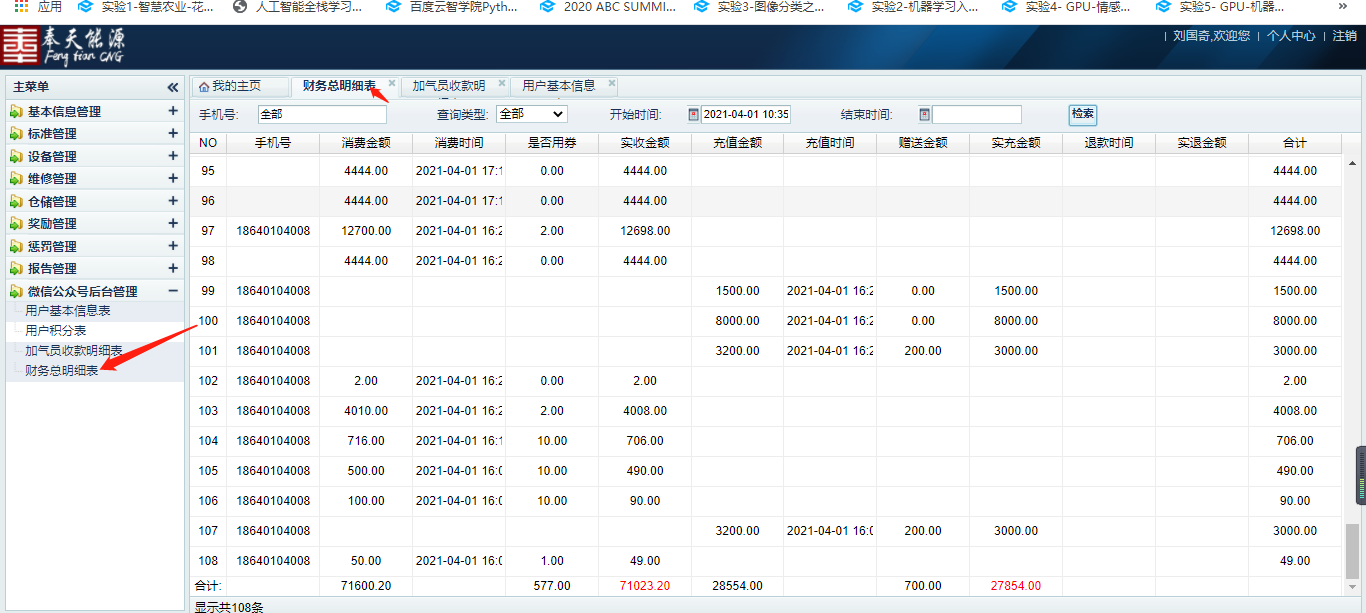Open the end time calendar picker
This screenshot has width=1366, height=613.
925,115
